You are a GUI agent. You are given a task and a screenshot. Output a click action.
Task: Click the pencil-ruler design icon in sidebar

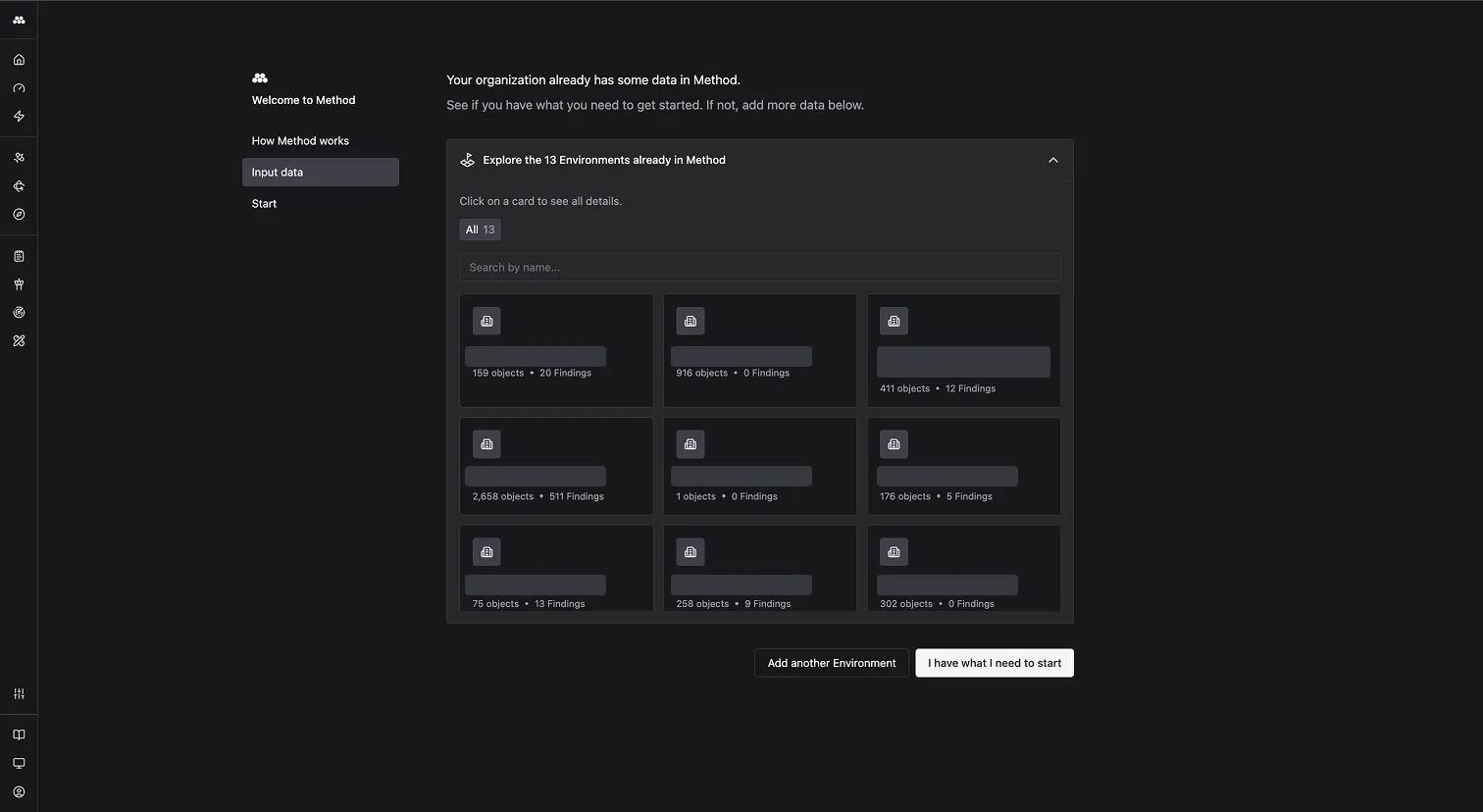pyautogui.click(x=19, y=340)
